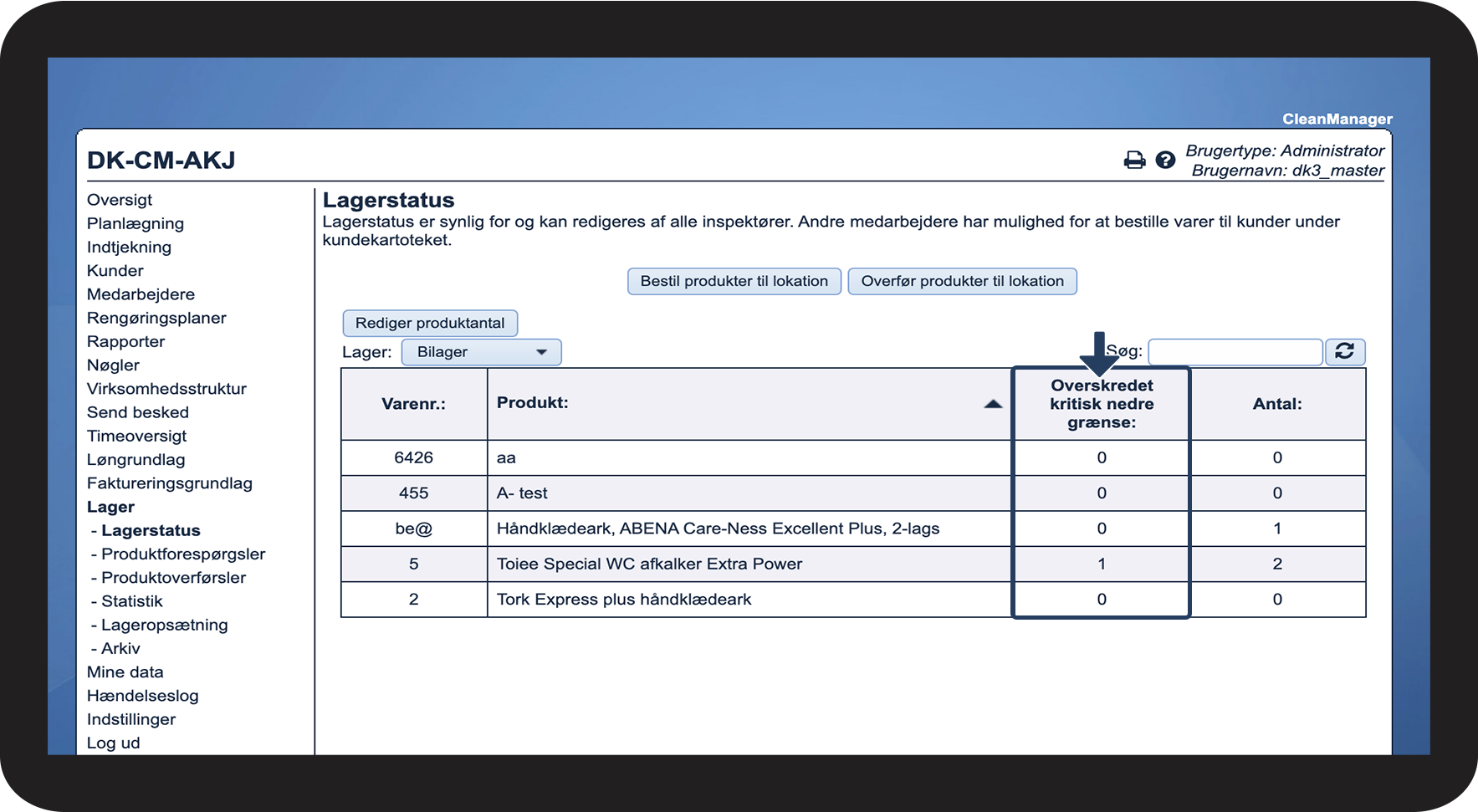This screenshot has width=1478, height=812.
Task: Click Overfør produkter til lokation button
Action: 962,282
